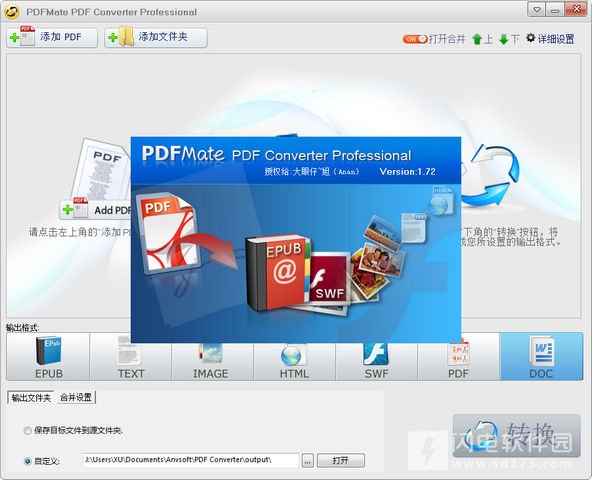Viewport: 592px width, 480px height.
Task: Open 详细设置 gear settings
Action: click(550, 39)
